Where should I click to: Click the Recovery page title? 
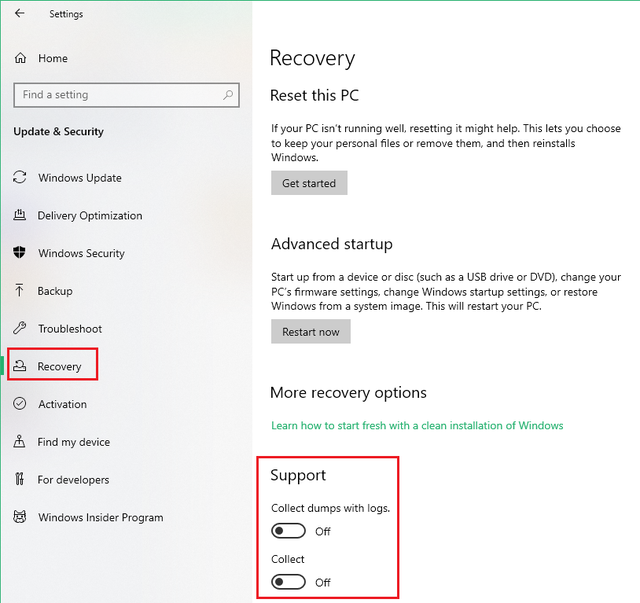click(x=312, y=58)
